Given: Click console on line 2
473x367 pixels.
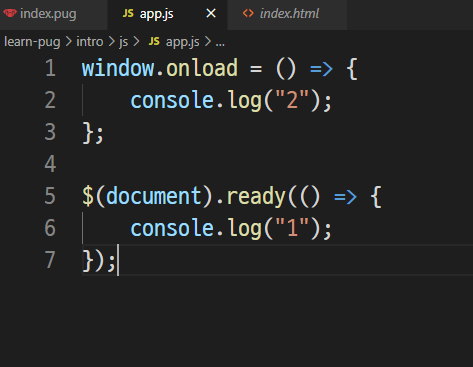Looking at the screenshot, I should pos(172,100).
